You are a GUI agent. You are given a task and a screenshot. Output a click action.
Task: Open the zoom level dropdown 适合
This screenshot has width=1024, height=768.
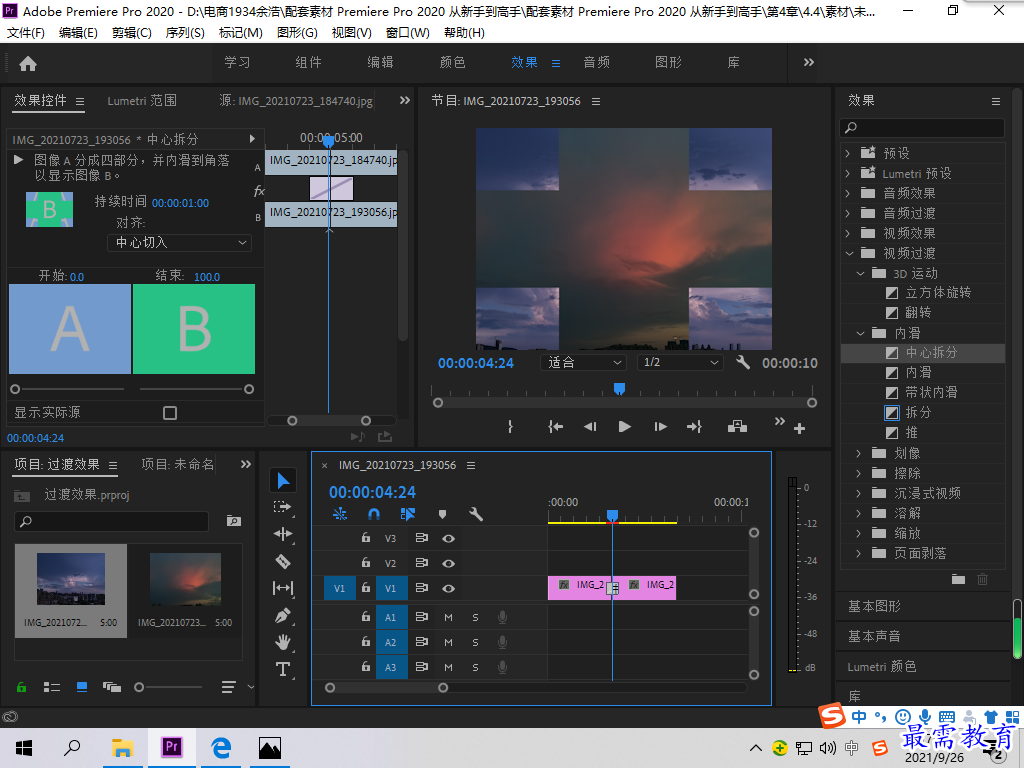tap(583, 362)
